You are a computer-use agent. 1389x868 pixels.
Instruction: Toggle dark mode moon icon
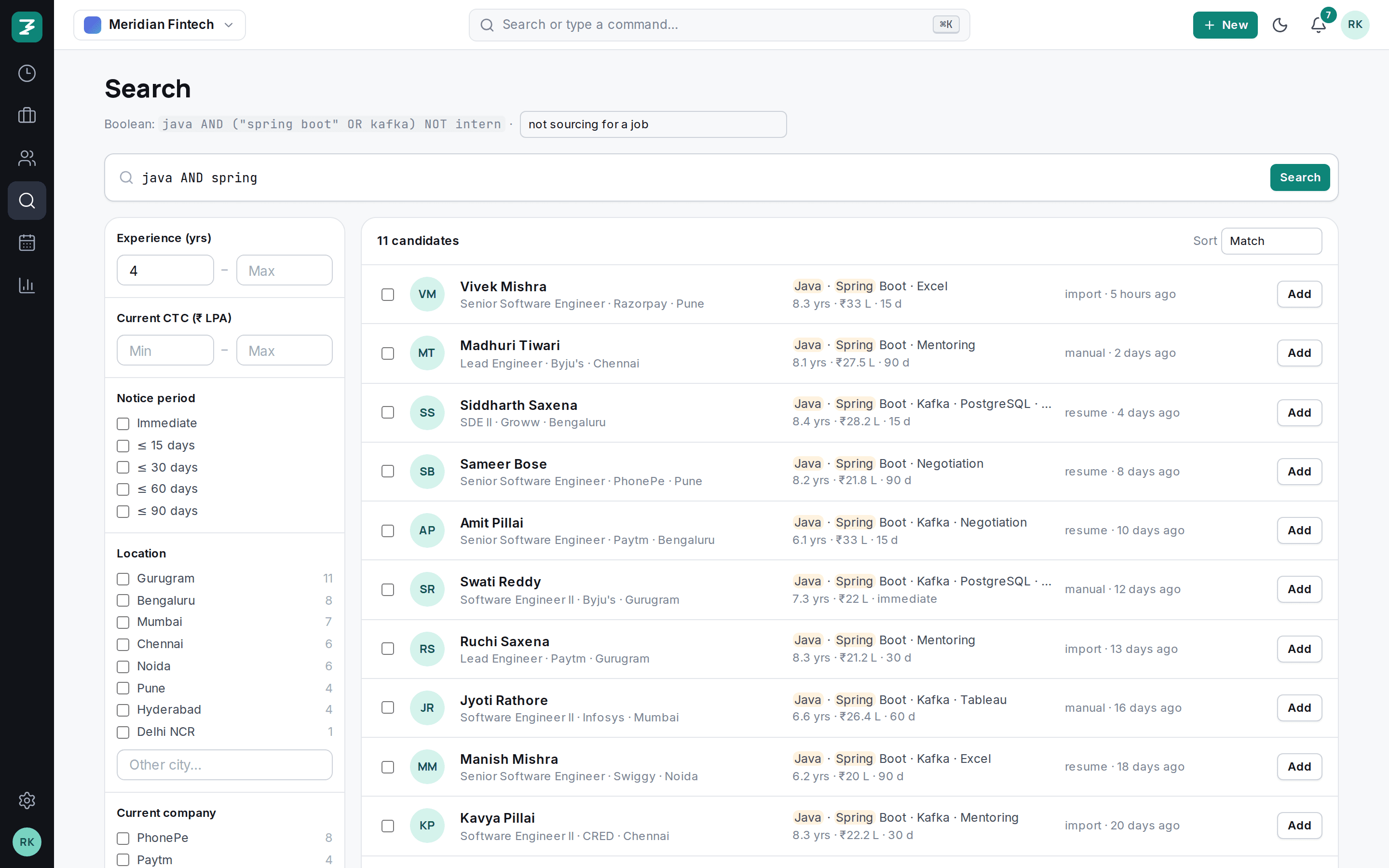click(x=1280, y=25)
